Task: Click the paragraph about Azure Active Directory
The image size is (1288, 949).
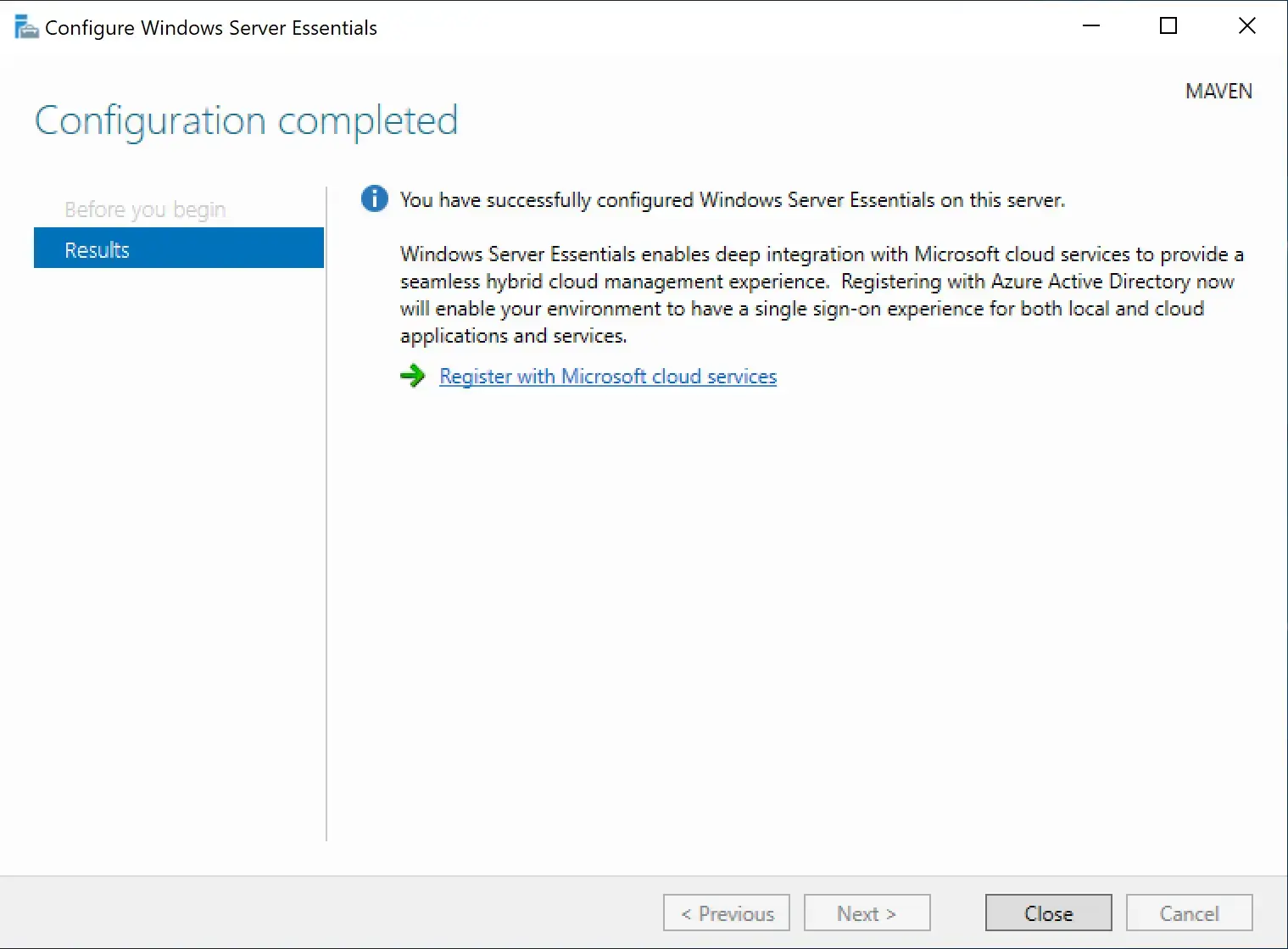Action: (822, 294)
